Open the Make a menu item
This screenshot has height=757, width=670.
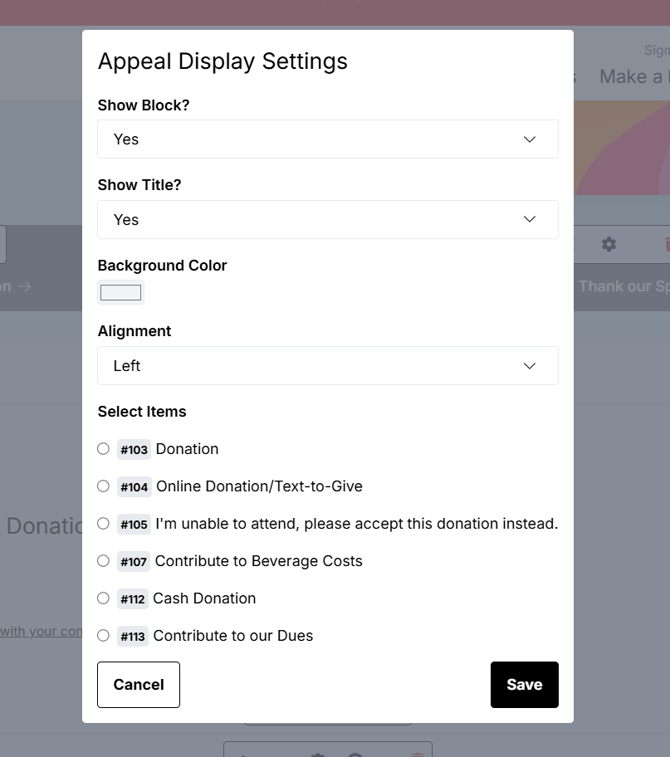[x=634, y=77]
